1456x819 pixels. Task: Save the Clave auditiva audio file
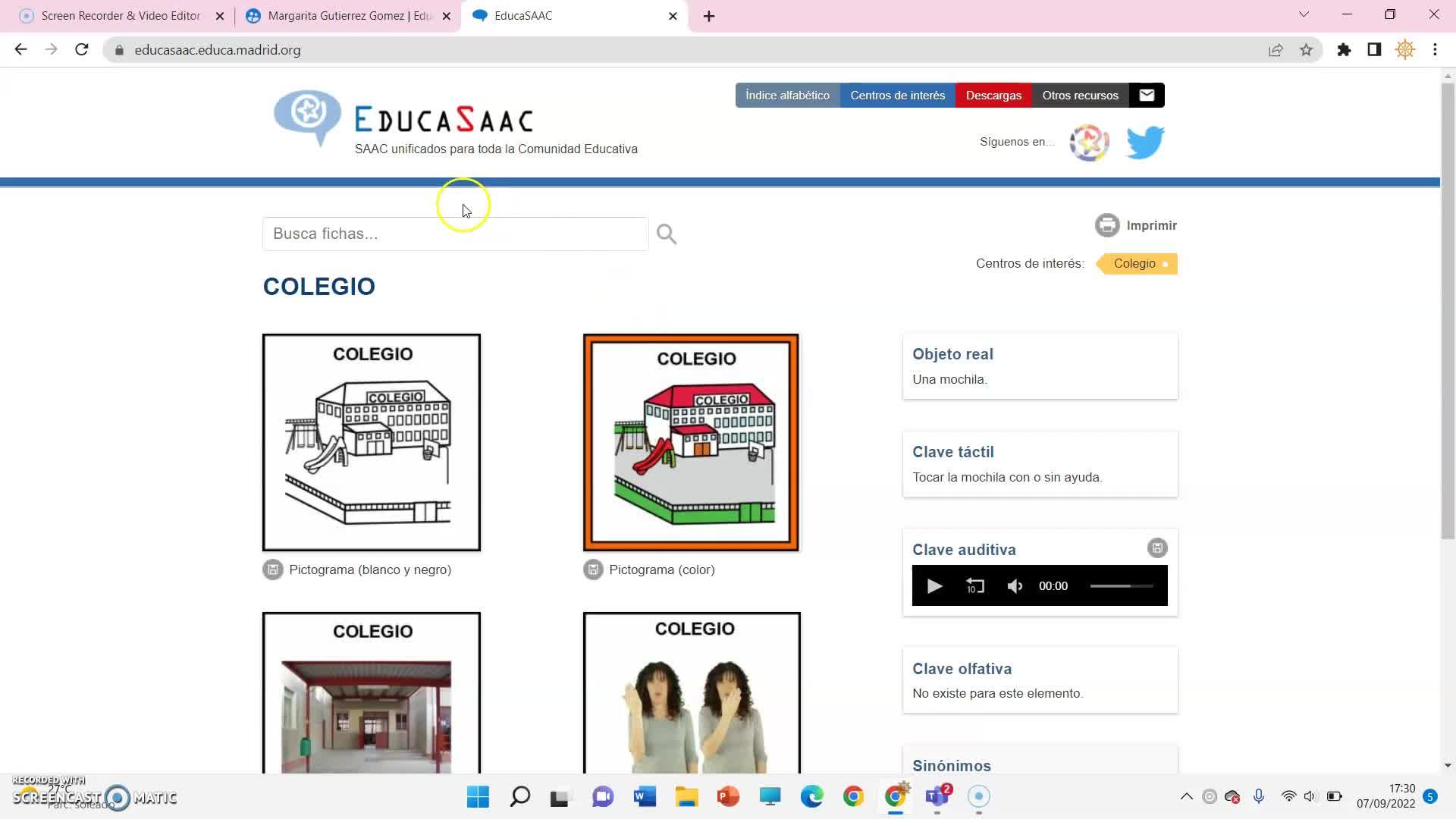(x=1156, y=548)
